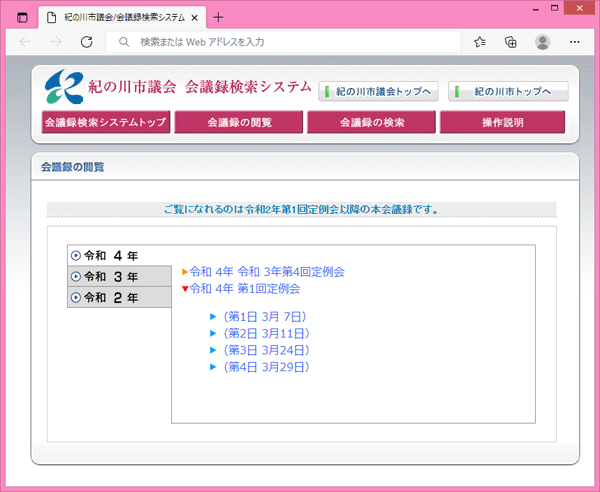The image size is (600, 492).
Task: Open the browser settings ellipsis menu
Action: point(574,42)
